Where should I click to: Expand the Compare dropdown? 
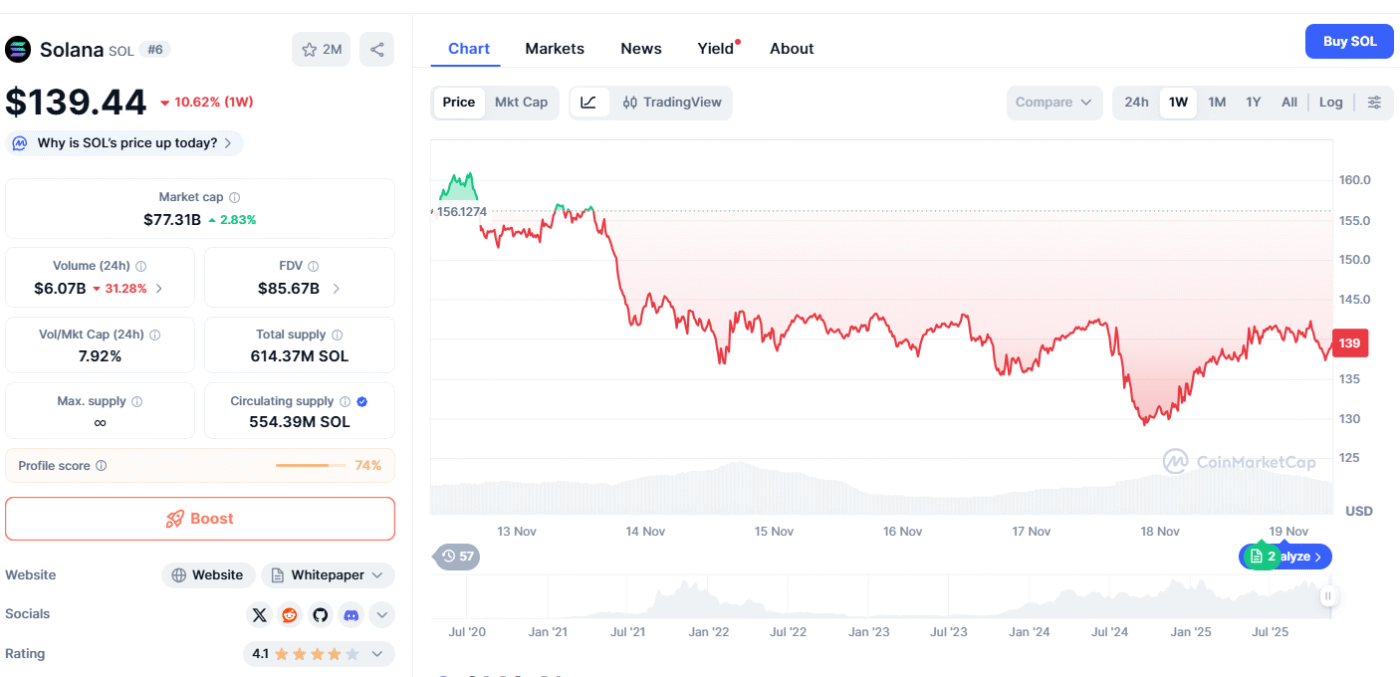pos(1054,102)
